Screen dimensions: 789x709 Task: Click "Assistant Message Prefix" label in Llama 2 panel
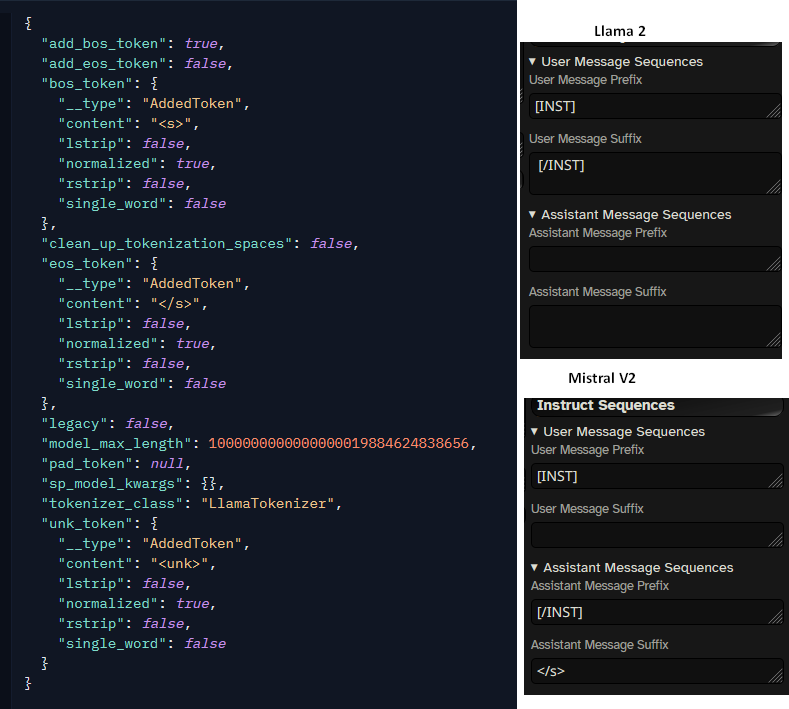pos(598,232)
